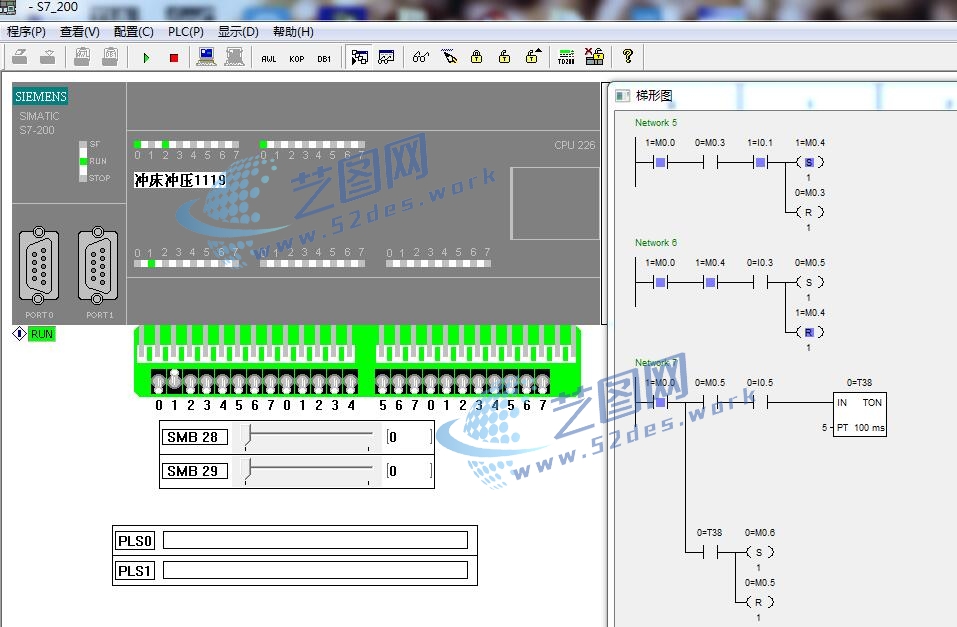Toggle right bank input switch labeled 0

point(431,383)
